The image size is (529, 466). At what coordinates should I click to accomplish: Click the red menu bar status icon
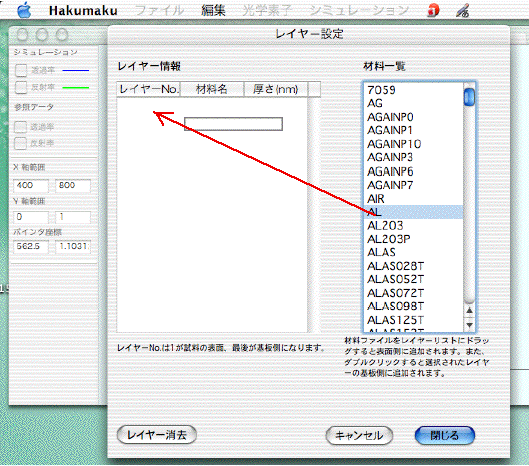tap(434, 10)
